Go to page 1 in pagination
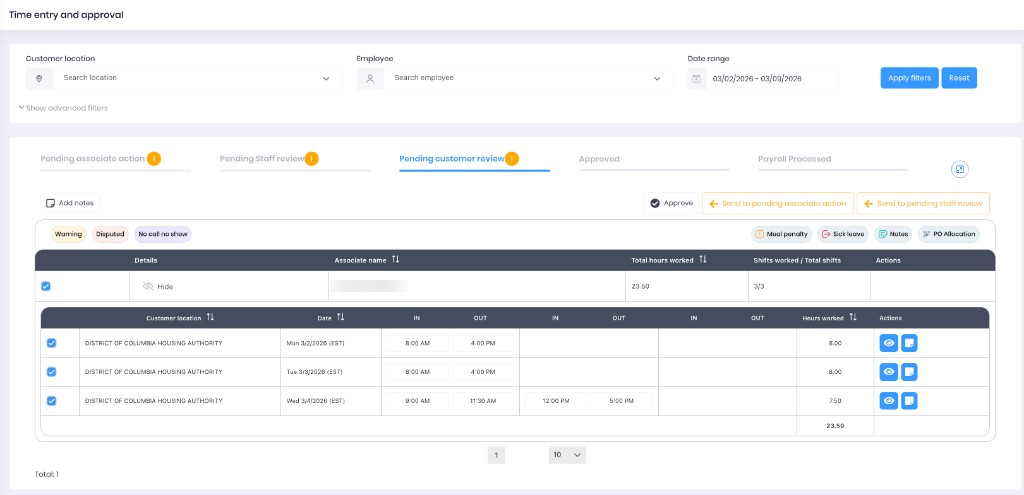 coord(496,455)
